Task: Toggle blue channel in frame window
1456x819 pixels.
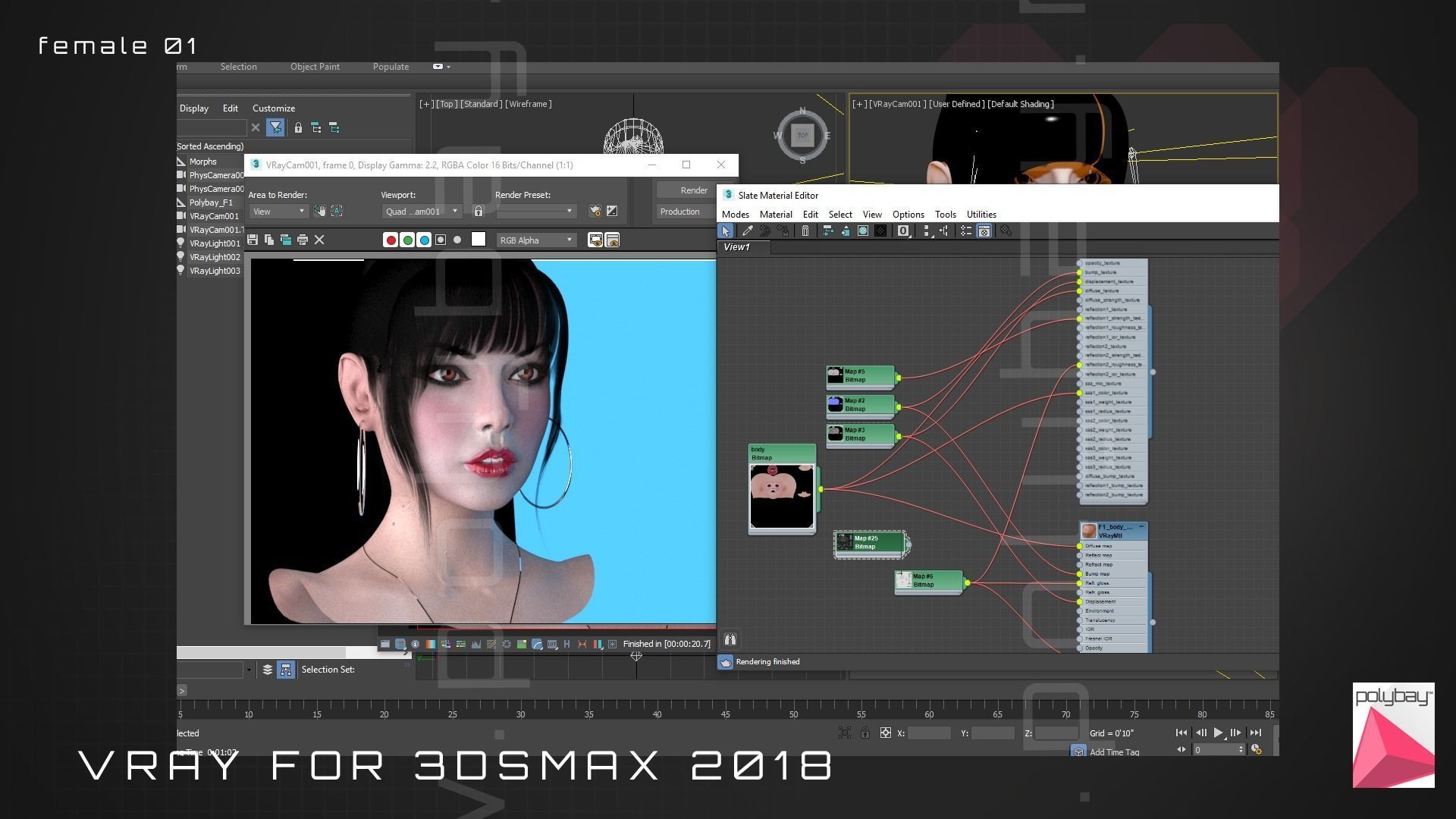Action: click(x=424, y=240)
